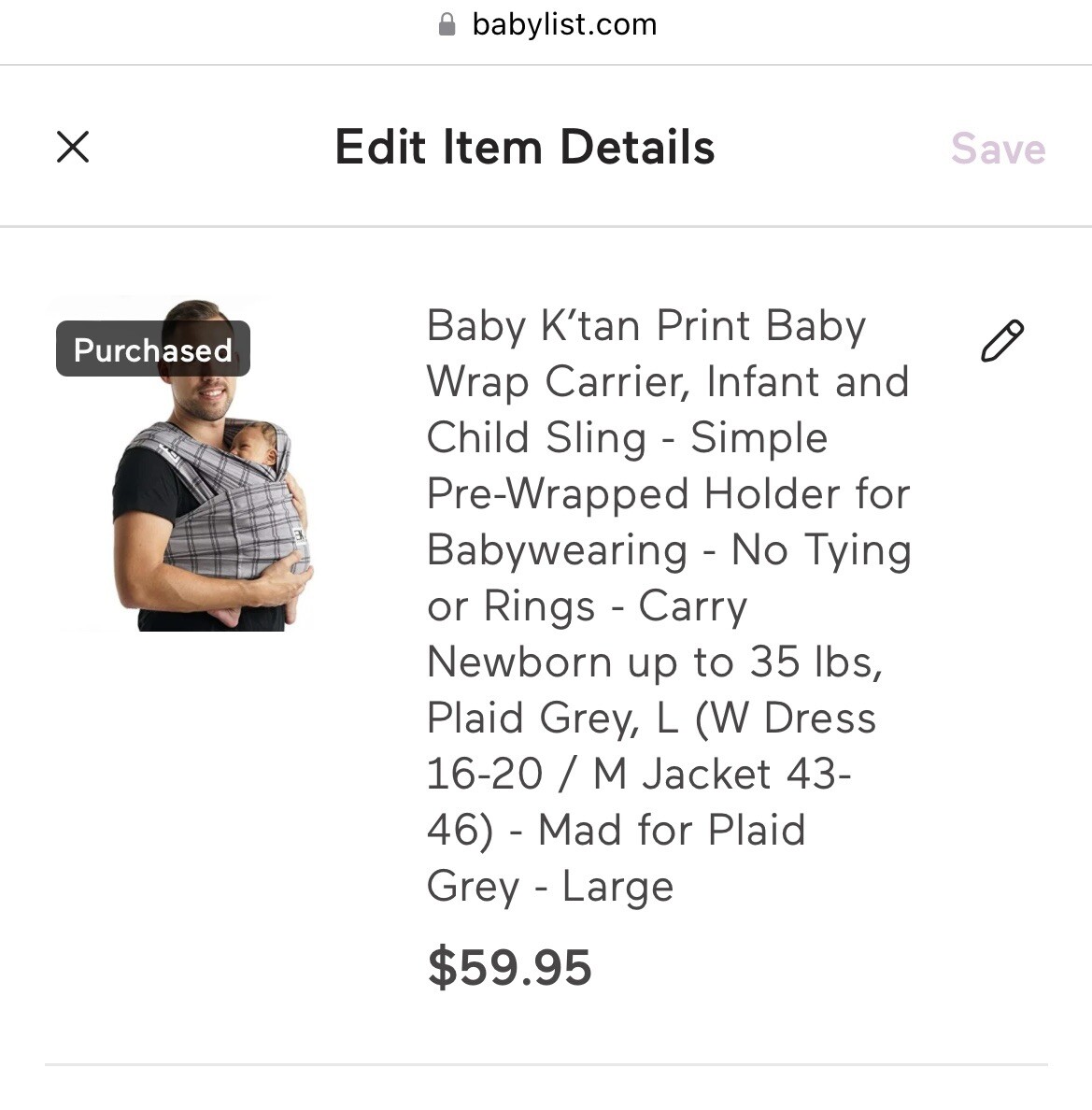Viewport: 1092px width, 1110px height.
Task: Tap the 'Mad for Plaid' text
Action: 671,830
